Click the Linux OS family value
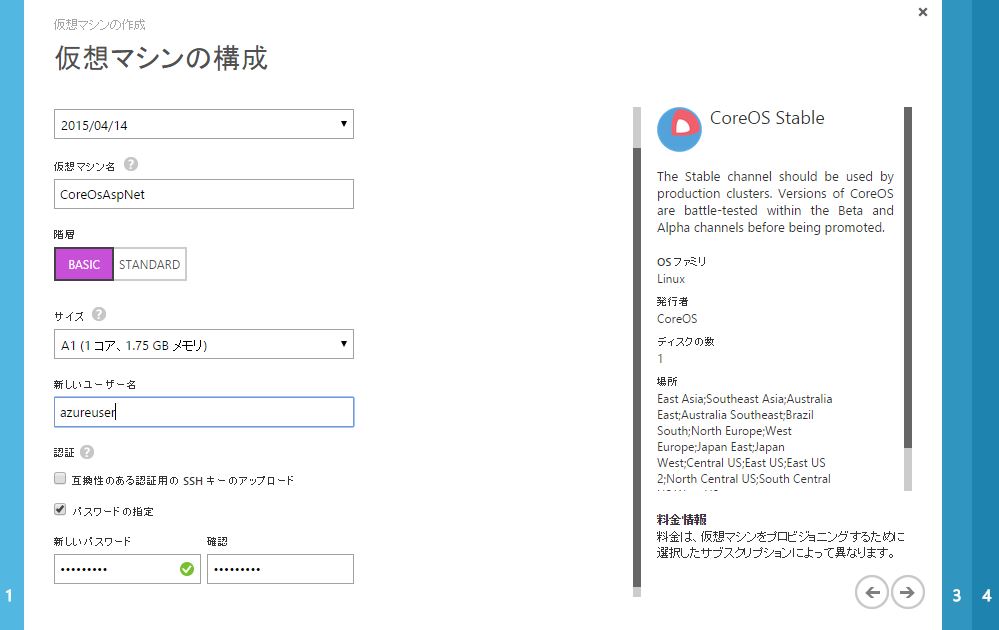 click(x=671, y=279)
